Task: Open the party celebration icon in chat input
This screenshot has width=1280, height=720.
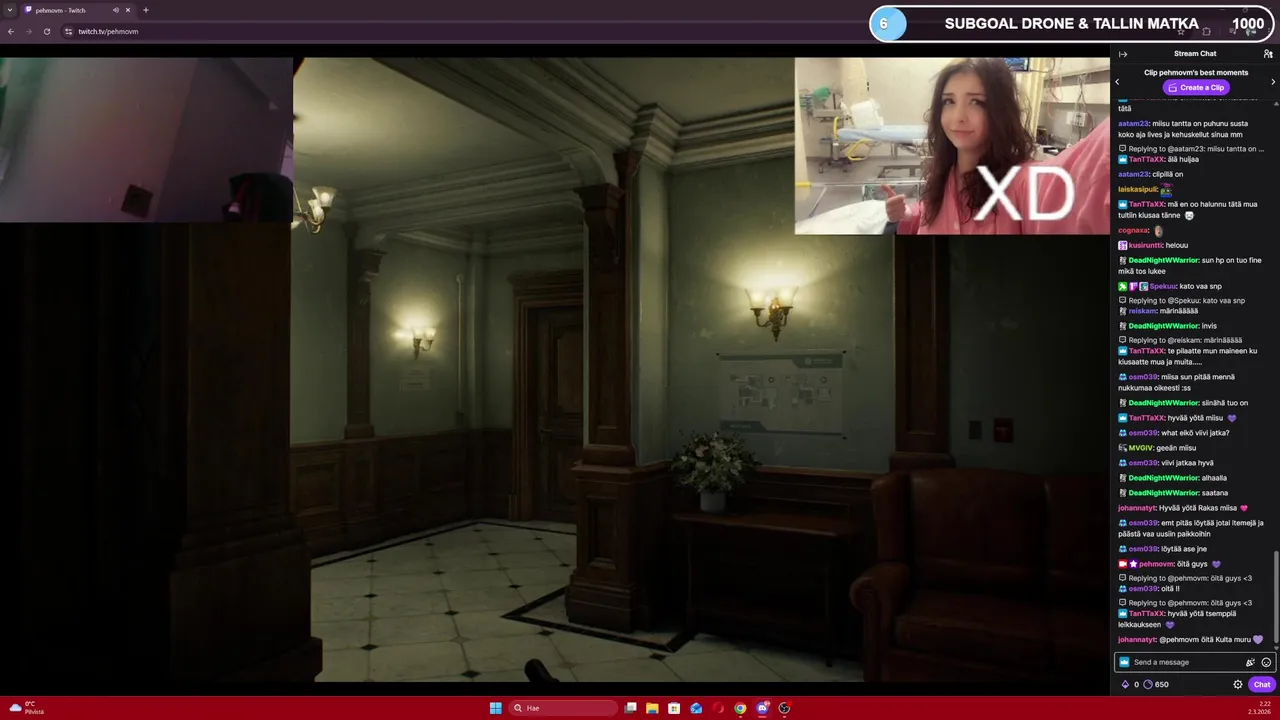Action: [1250, 662]
